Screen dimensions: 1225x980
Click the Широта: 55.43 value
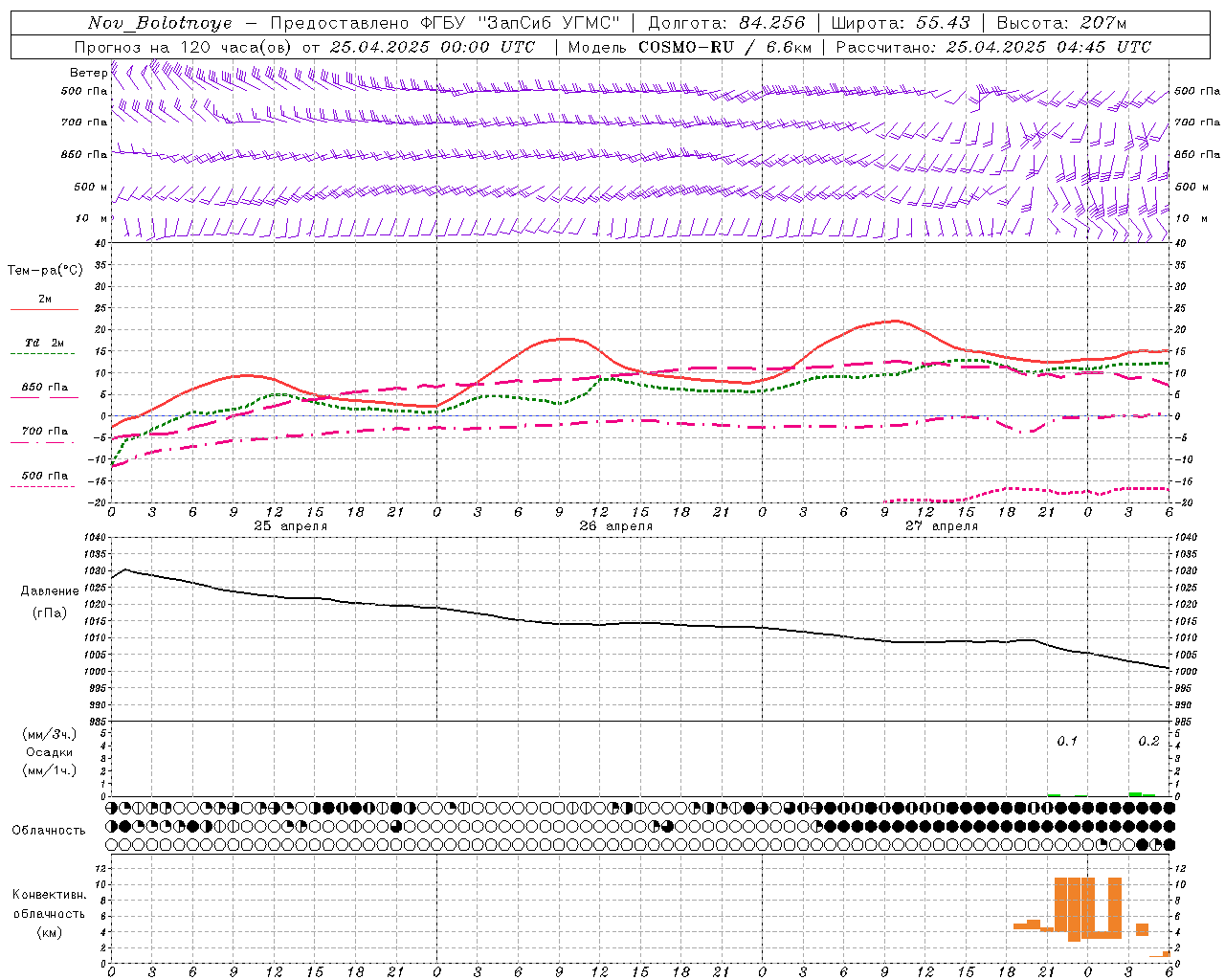click(x=901, y=23)
